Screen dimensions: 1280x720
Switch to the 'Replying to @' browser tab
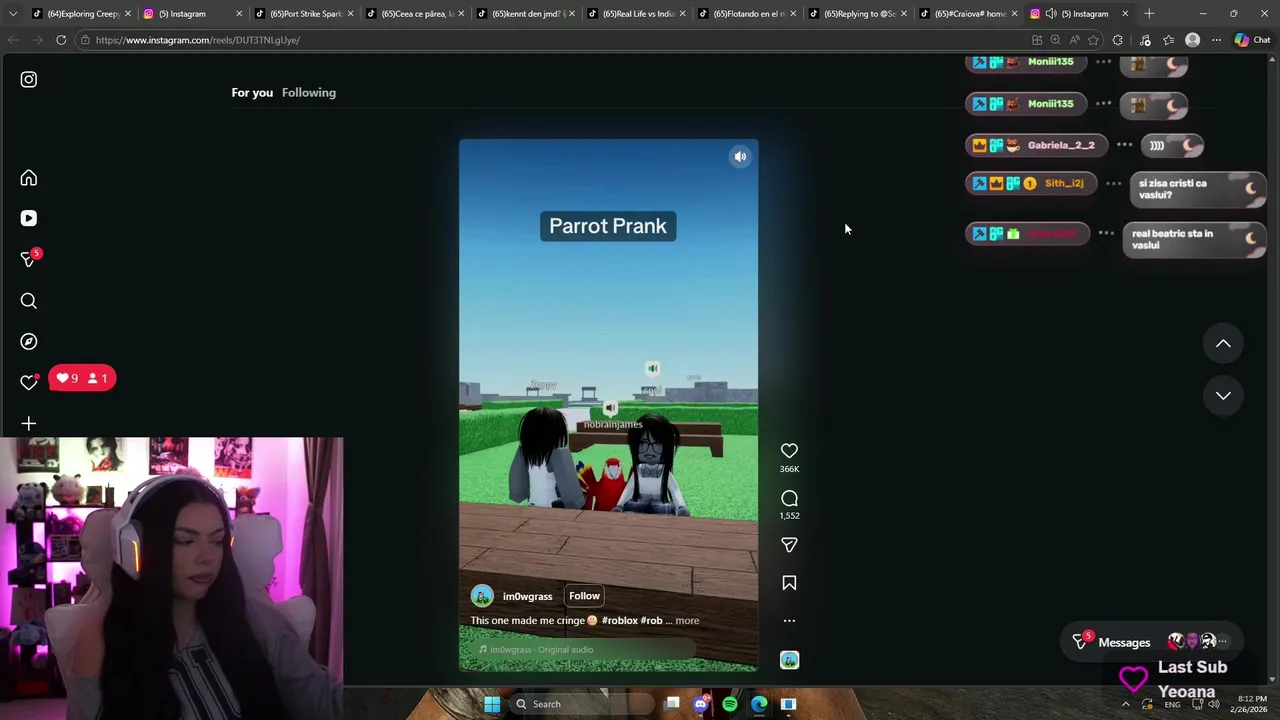[859, 14]
